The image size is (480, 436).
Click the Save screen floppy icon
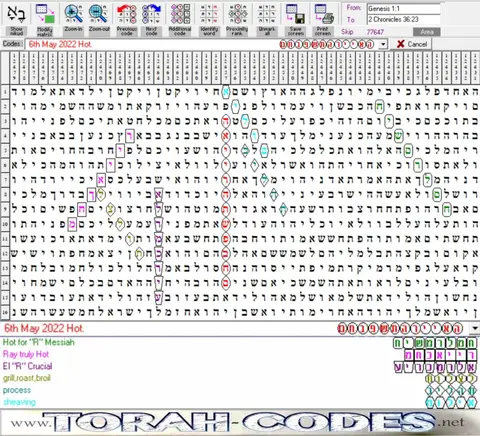(296, 14)
